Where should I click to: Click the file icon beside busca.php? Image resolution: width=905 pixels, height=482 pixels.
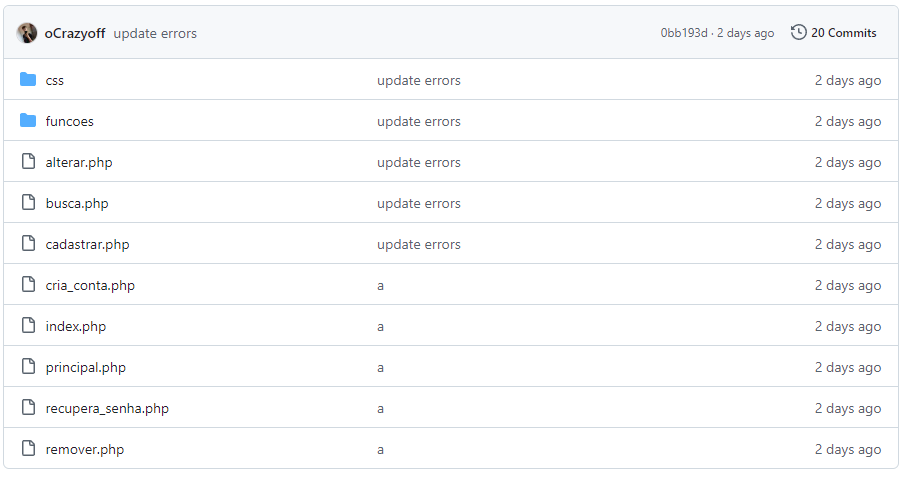tap(28, 202)
